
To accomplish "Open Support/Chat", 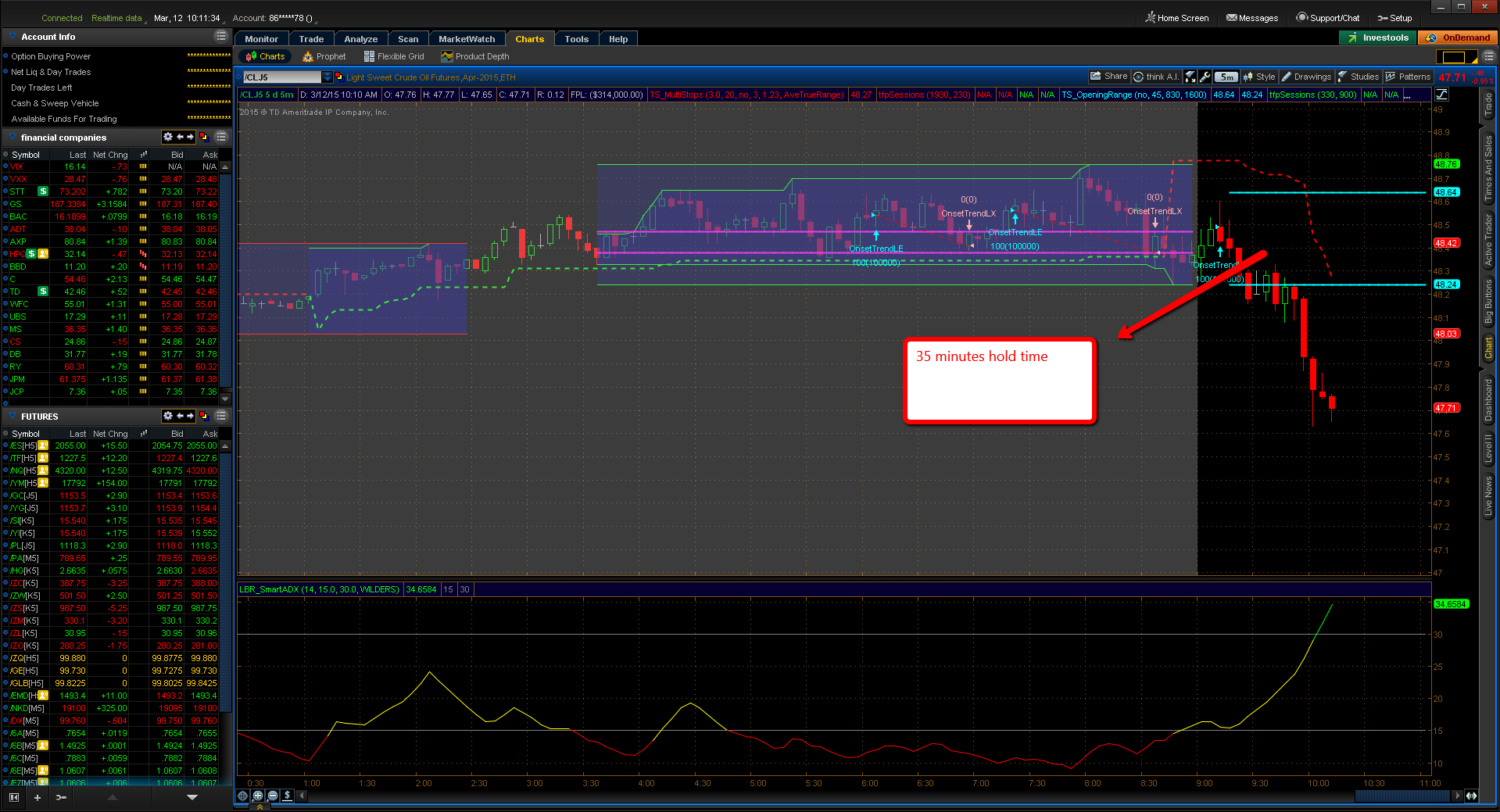I will coord(1328,18).
